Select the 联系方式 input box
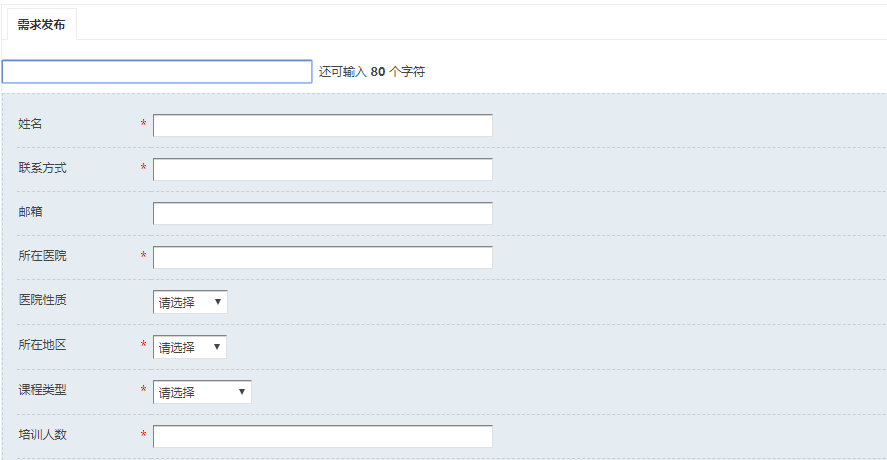Screen dimensions: 887x460 coord(322,169)
